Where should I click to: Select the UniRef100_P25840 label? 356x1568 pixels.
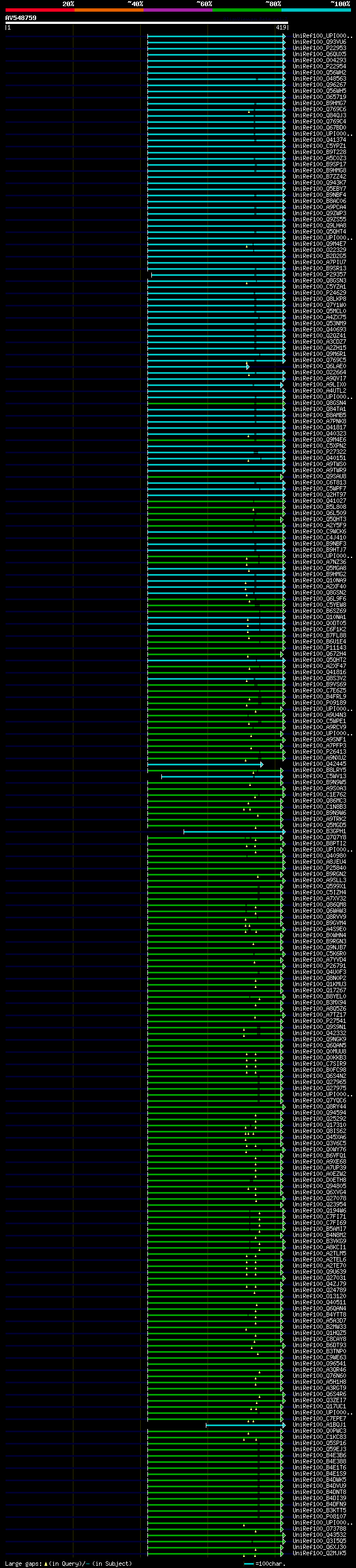[x=319, y=868]
